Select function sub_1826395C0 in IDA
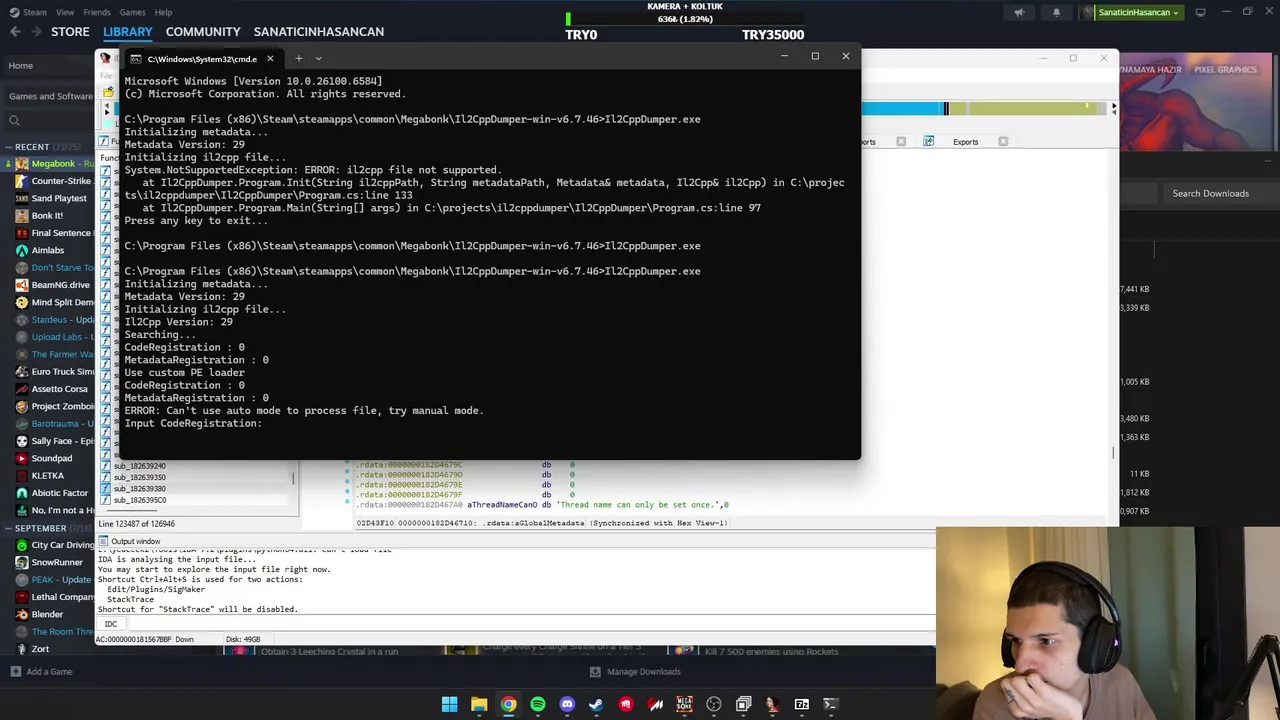 139,500
